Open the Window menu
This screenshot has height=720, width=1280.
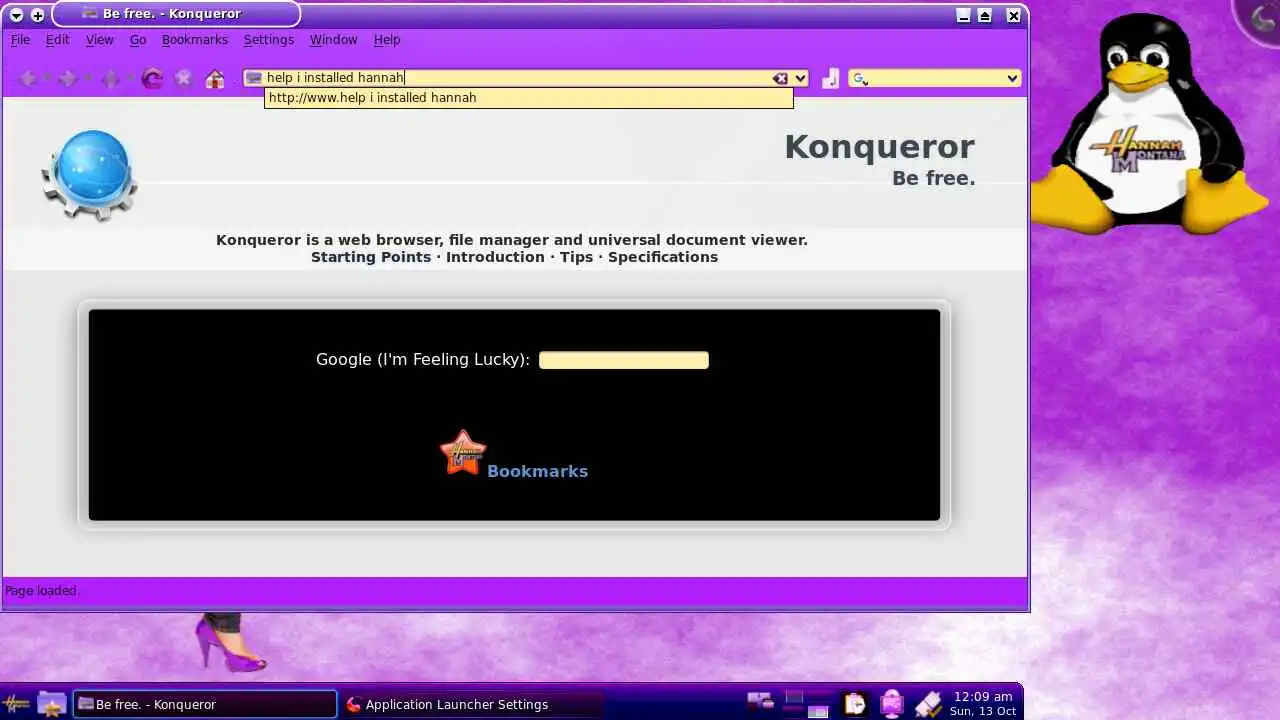333,39
